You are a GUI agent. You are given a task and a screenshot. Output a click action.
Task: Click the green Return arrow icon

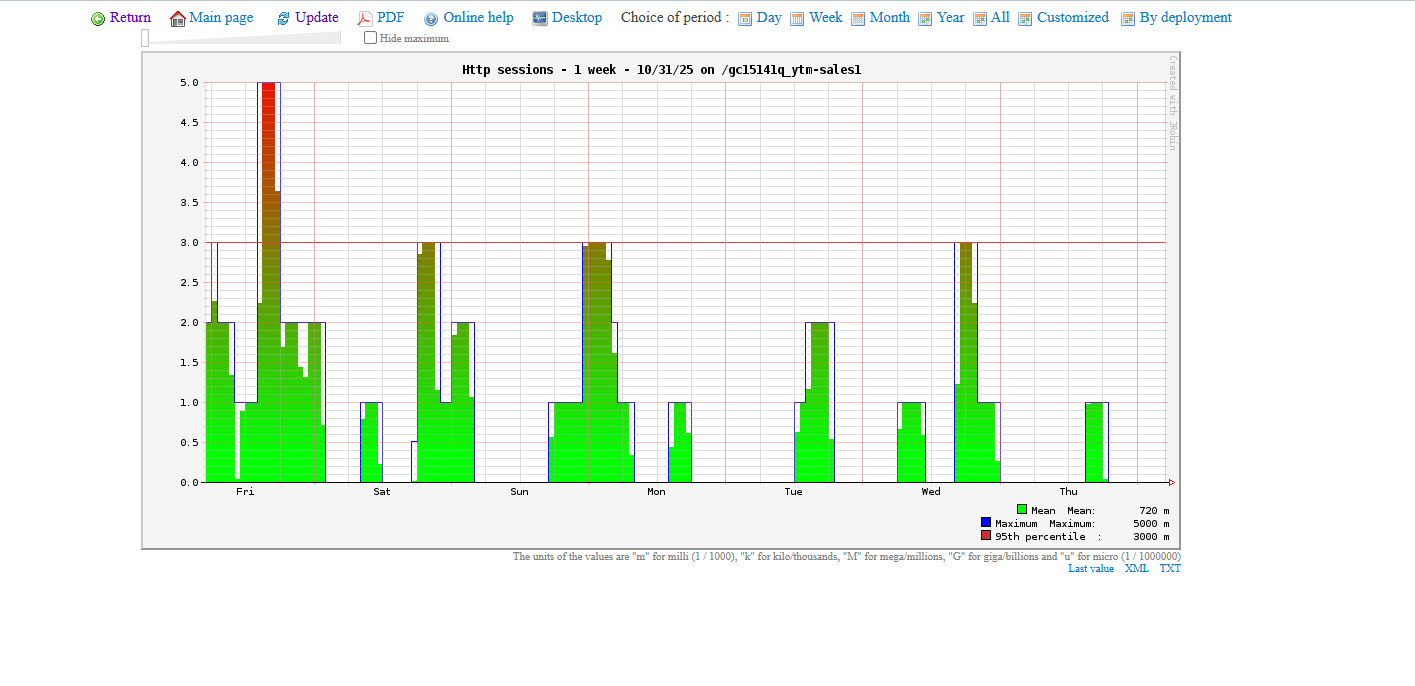click(98, 19)
